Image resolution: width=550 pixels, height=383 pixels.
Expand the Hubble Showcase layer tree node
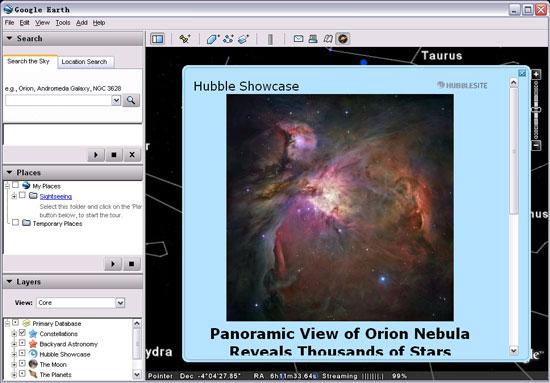[14, 354]
